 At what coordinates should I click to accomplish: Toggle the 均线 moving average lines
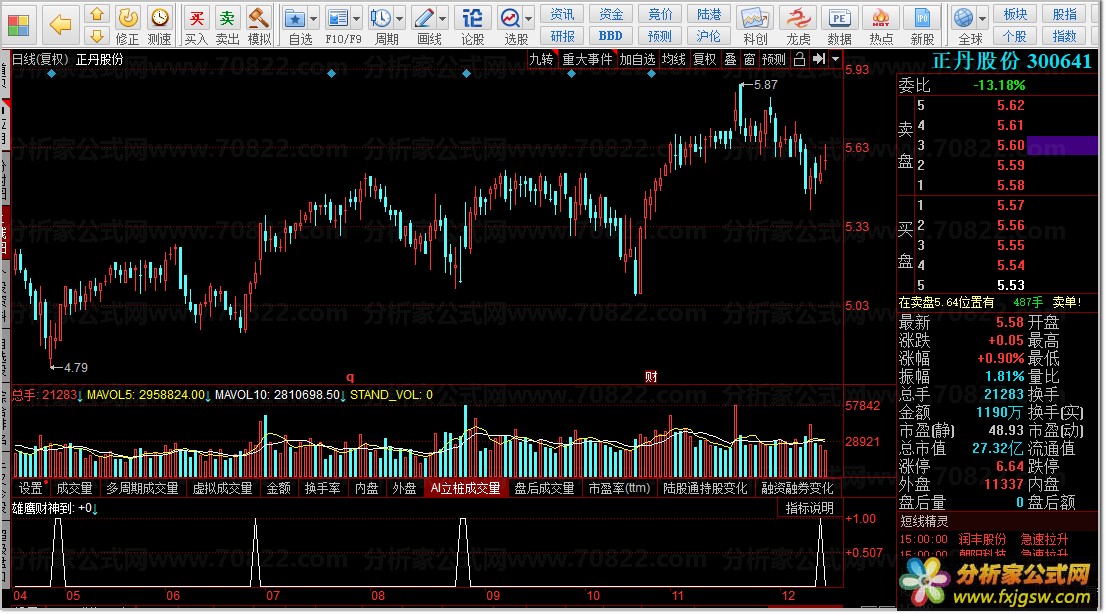click(x=674, y=60)
